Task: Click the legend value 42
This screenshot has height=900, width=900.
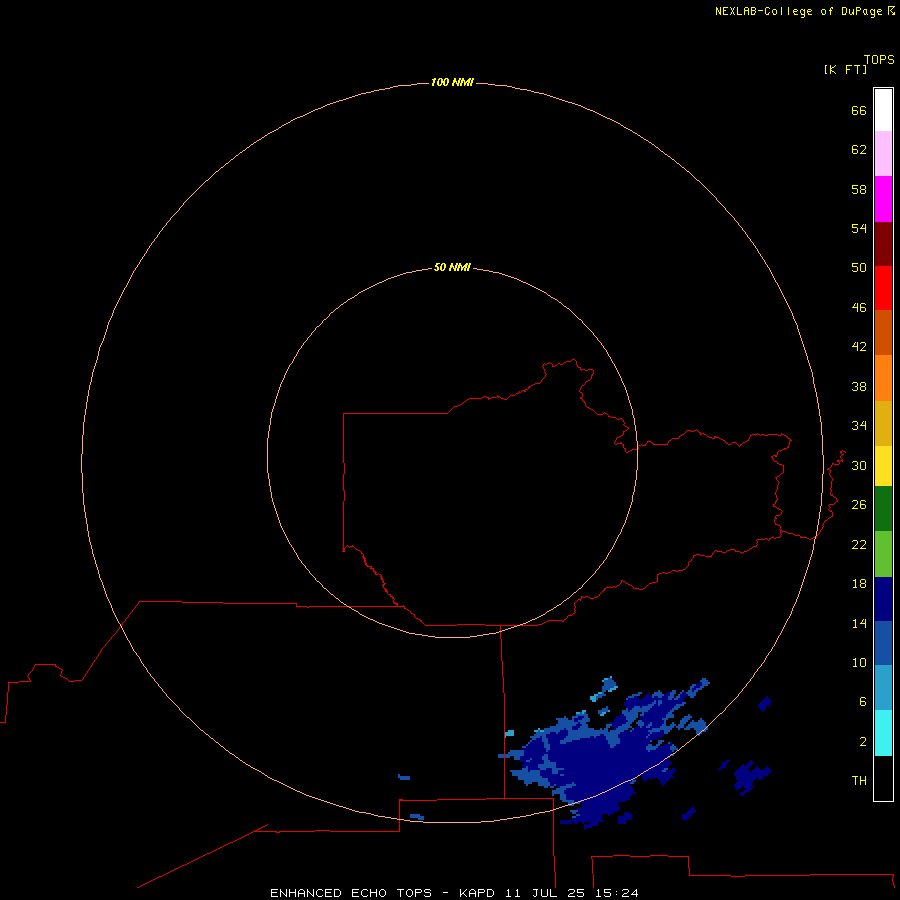Action: [859, 347]
